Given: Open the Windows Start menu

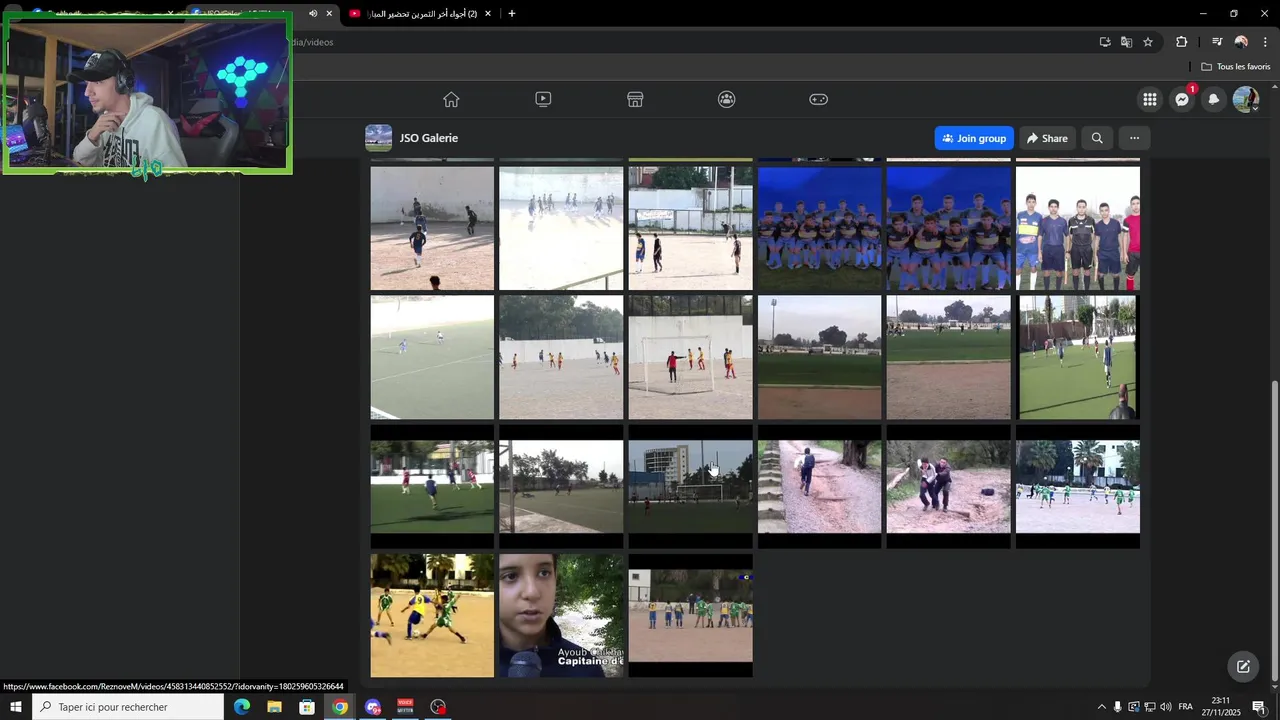Looking at the screenshot, I should (x=15, y=707).
